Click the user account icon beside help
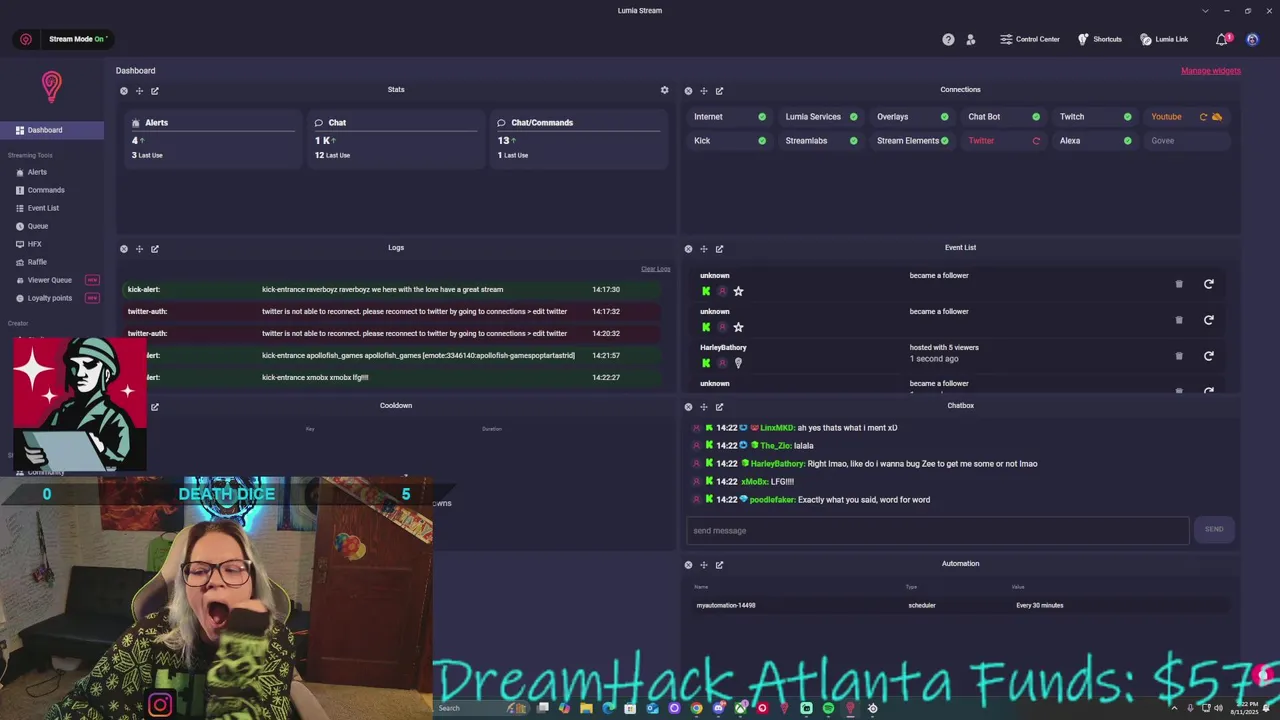 pos(971,39)
